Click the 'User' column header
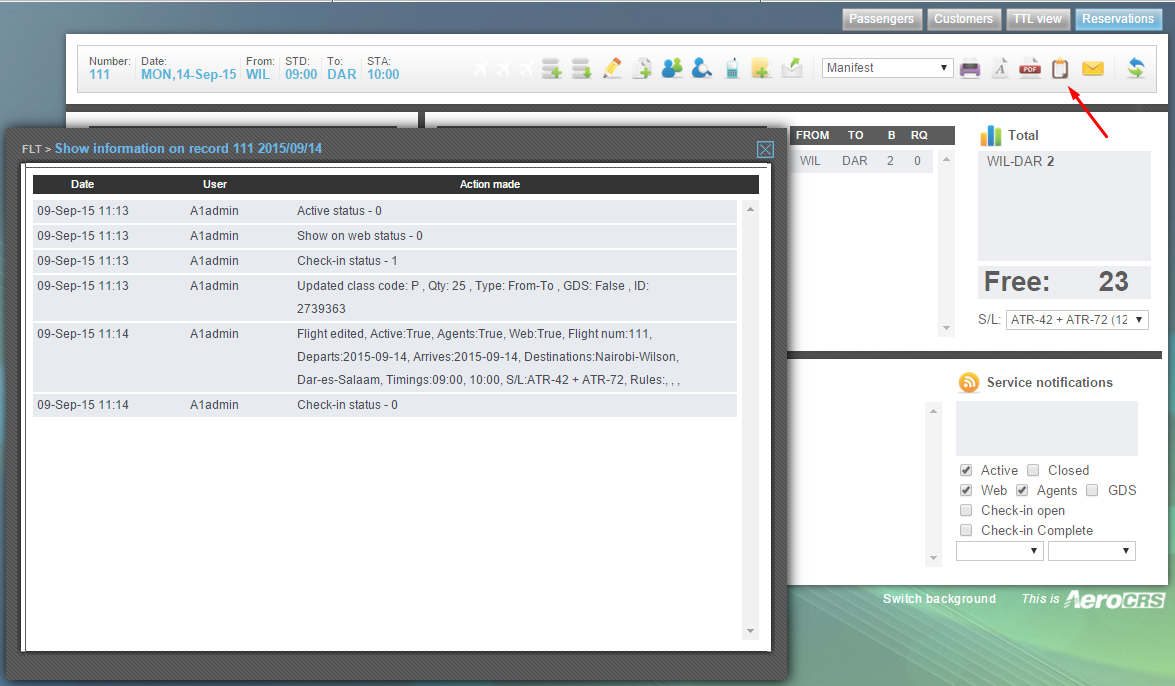The image size is (1175, 686). (x=214, y=184)
